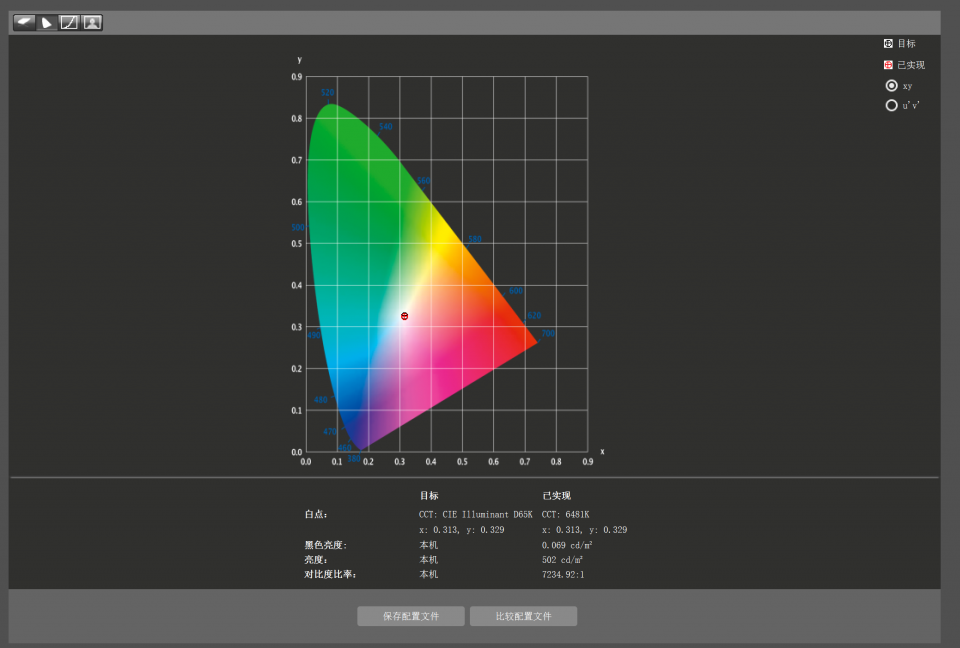Click the 已实现 column header in results
Screen dimensions: 960x648
click(x=556, y=496)
